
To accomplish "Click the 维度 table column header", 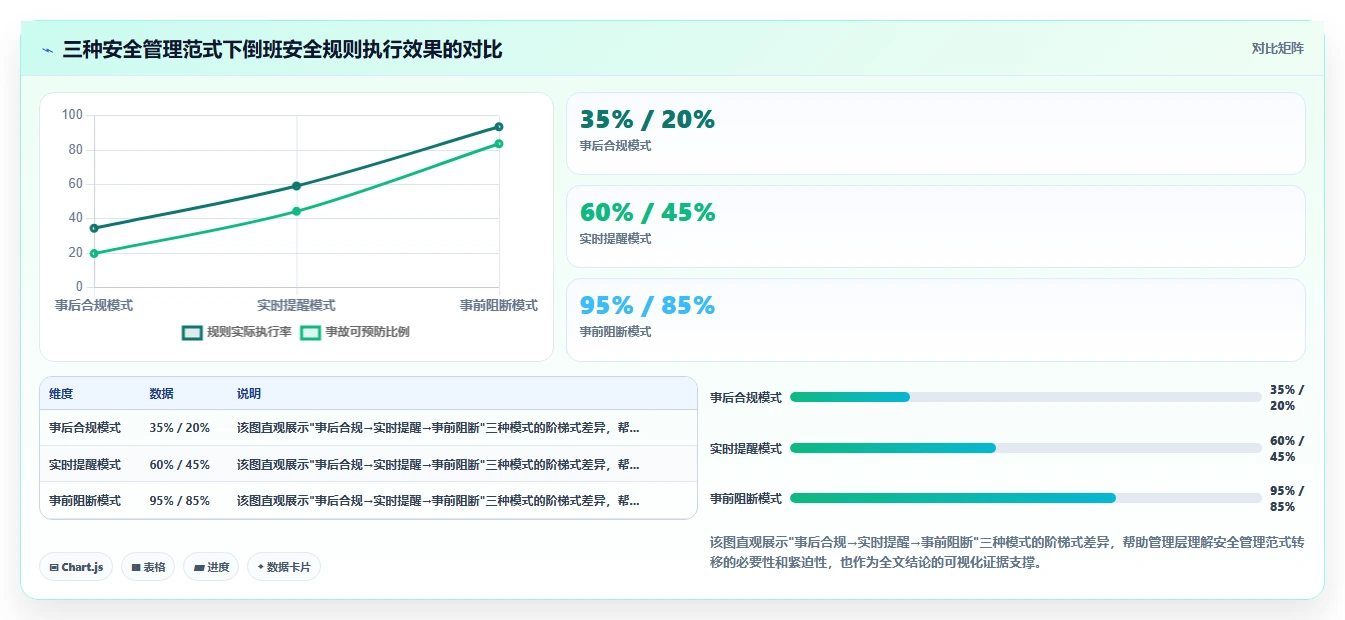I will 61,394.
